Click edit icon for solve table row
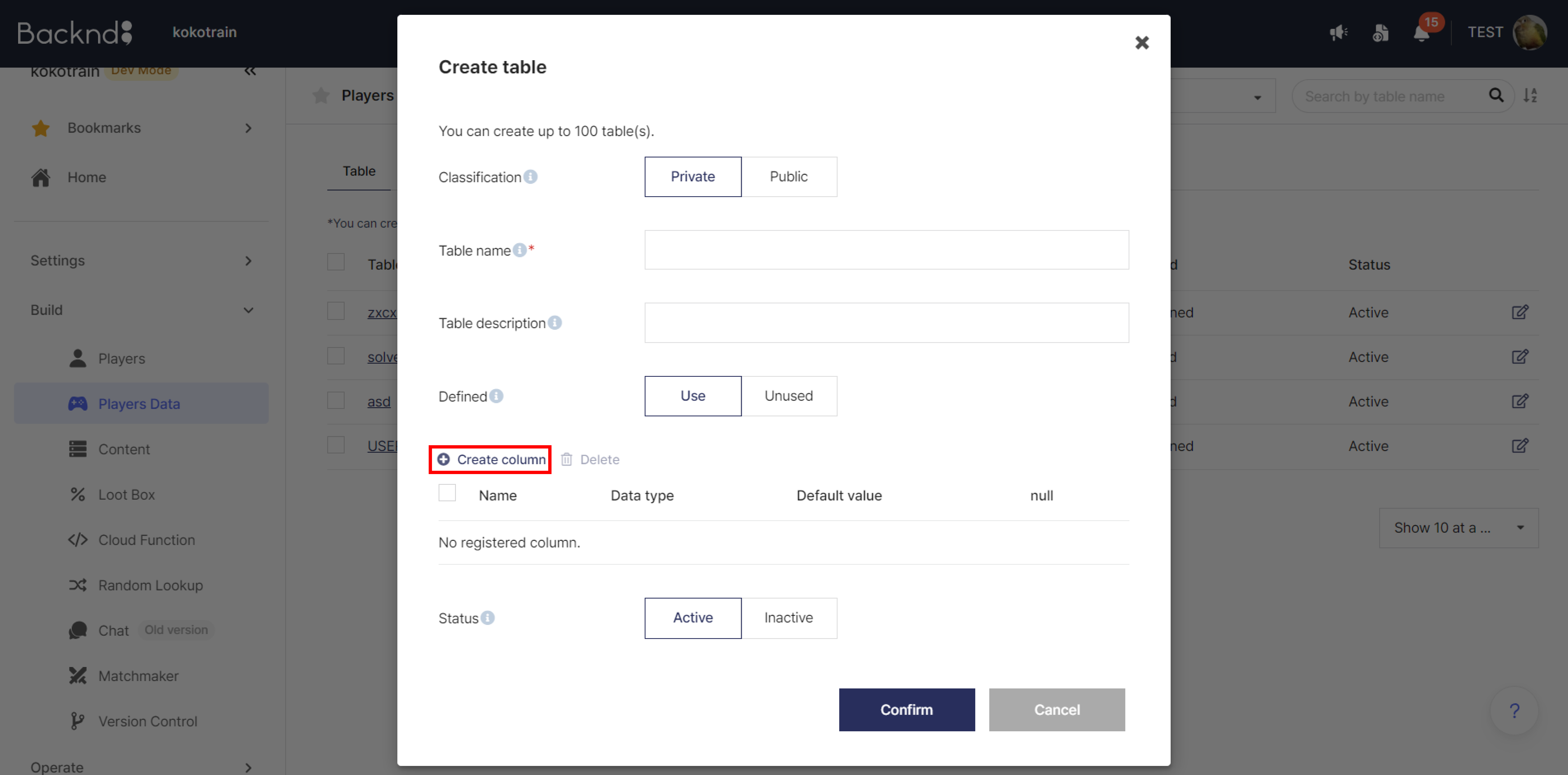1568x775 pixels. [x=1520, y=357]
